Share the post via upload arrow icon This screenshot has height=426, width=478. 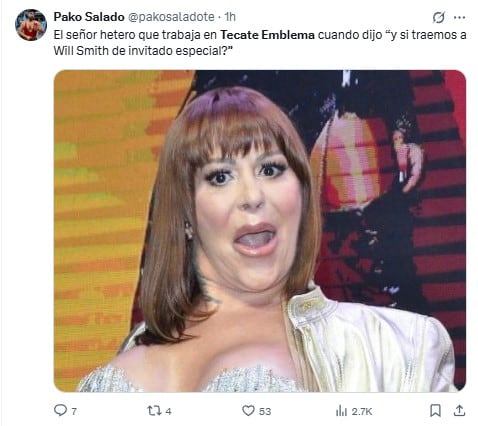pyautogui.click(x=459, y=410)
